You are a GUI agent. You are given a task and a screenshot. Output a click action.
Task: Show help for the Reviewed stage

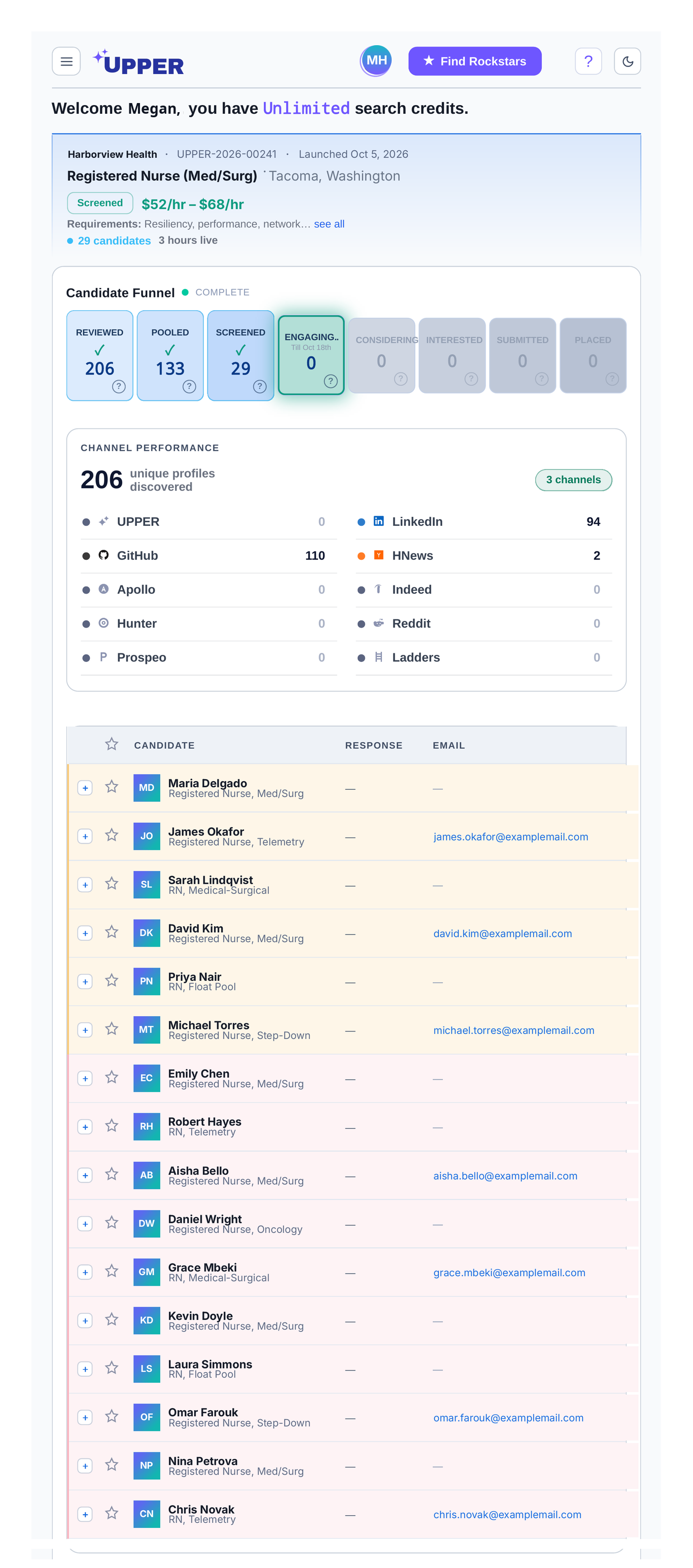[119, 386]
